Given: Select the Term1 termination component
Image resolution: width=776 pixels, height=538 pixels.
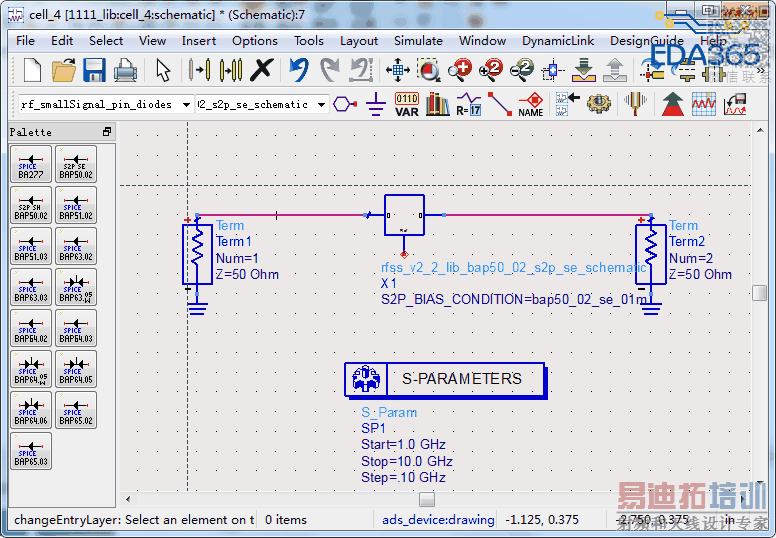Looking at the screenshot, I should click(197, 254).
